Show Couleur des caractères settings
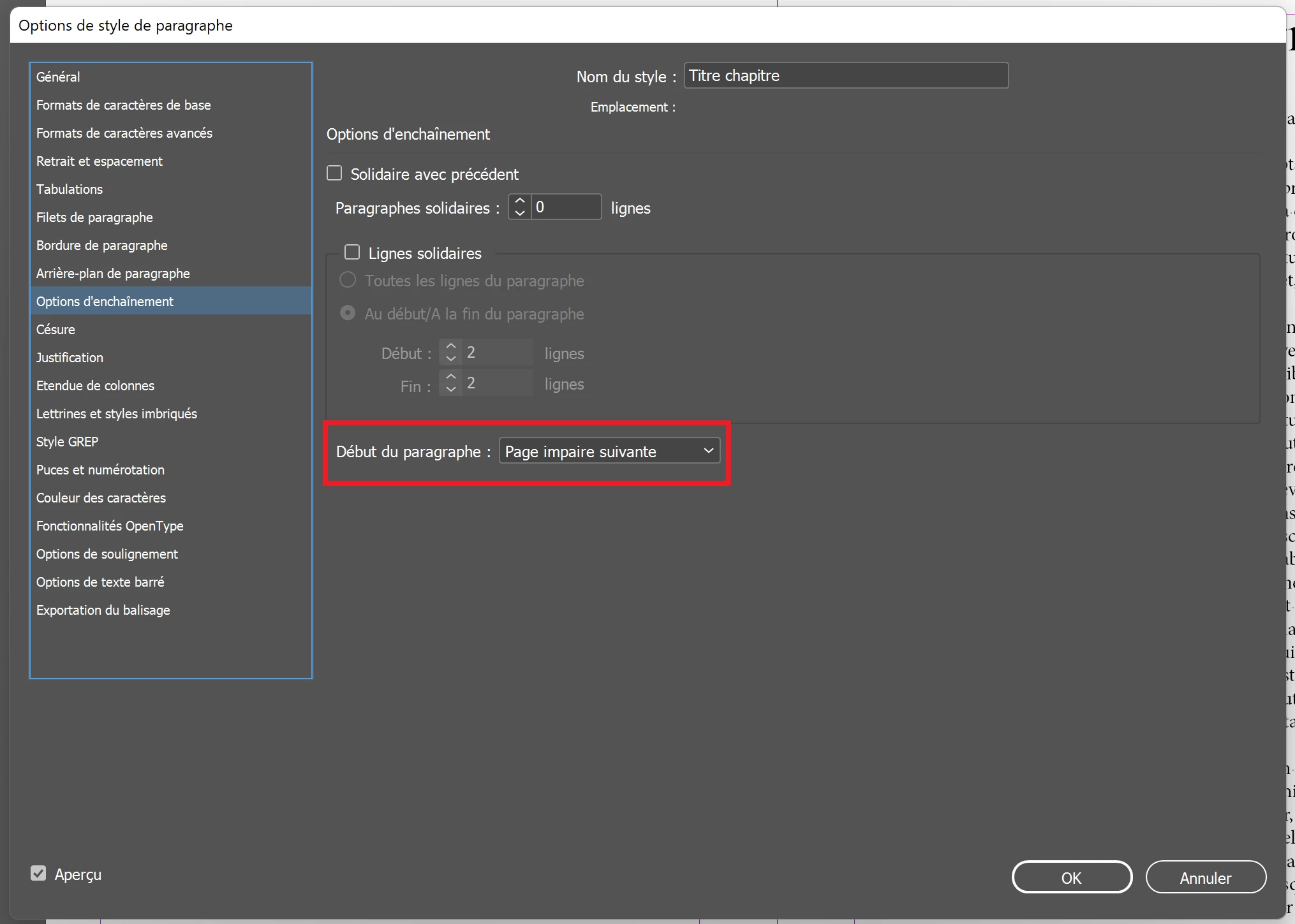 click(101, 498)
